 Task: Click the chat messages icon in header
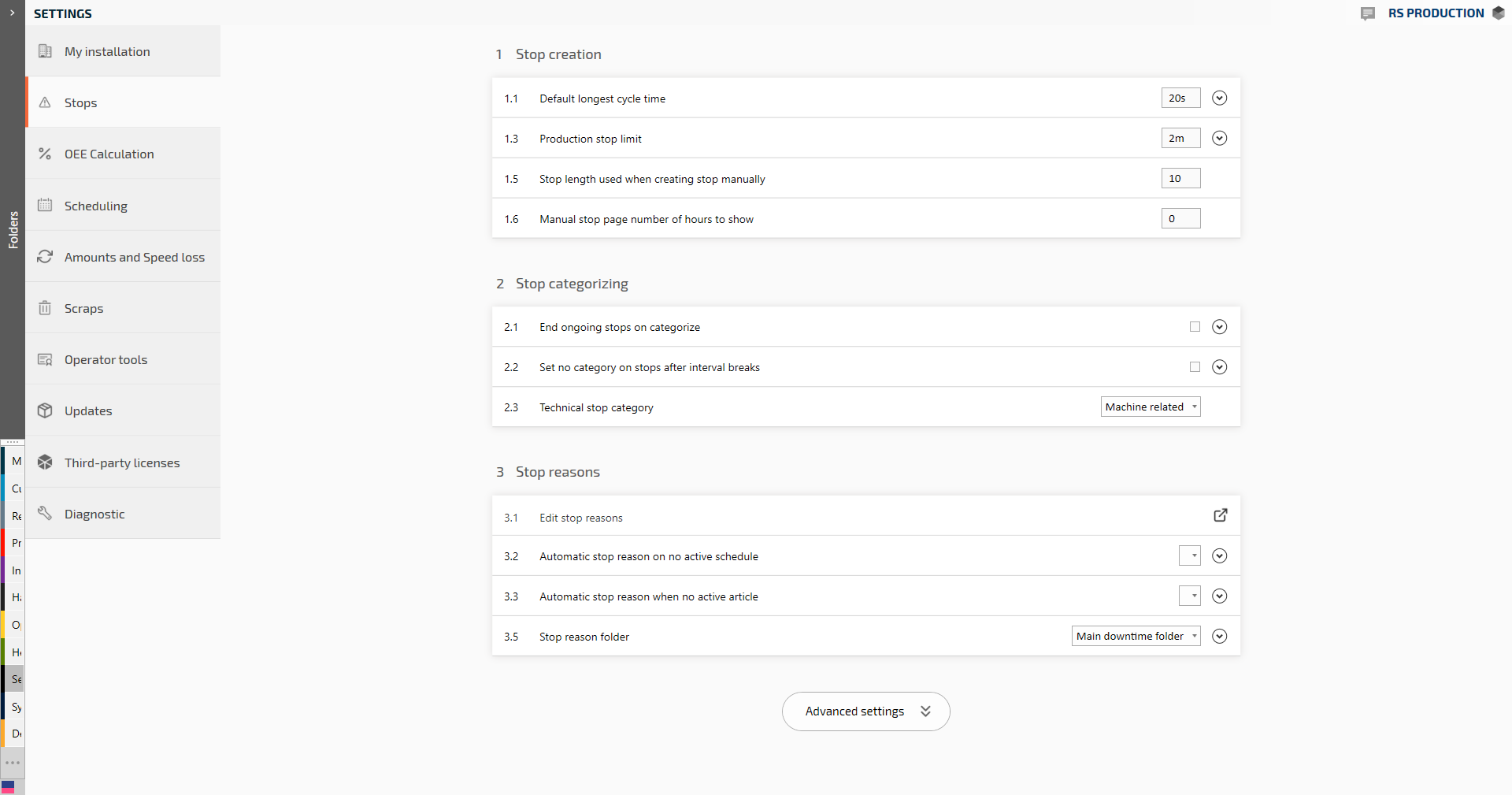click(1368, 13)
